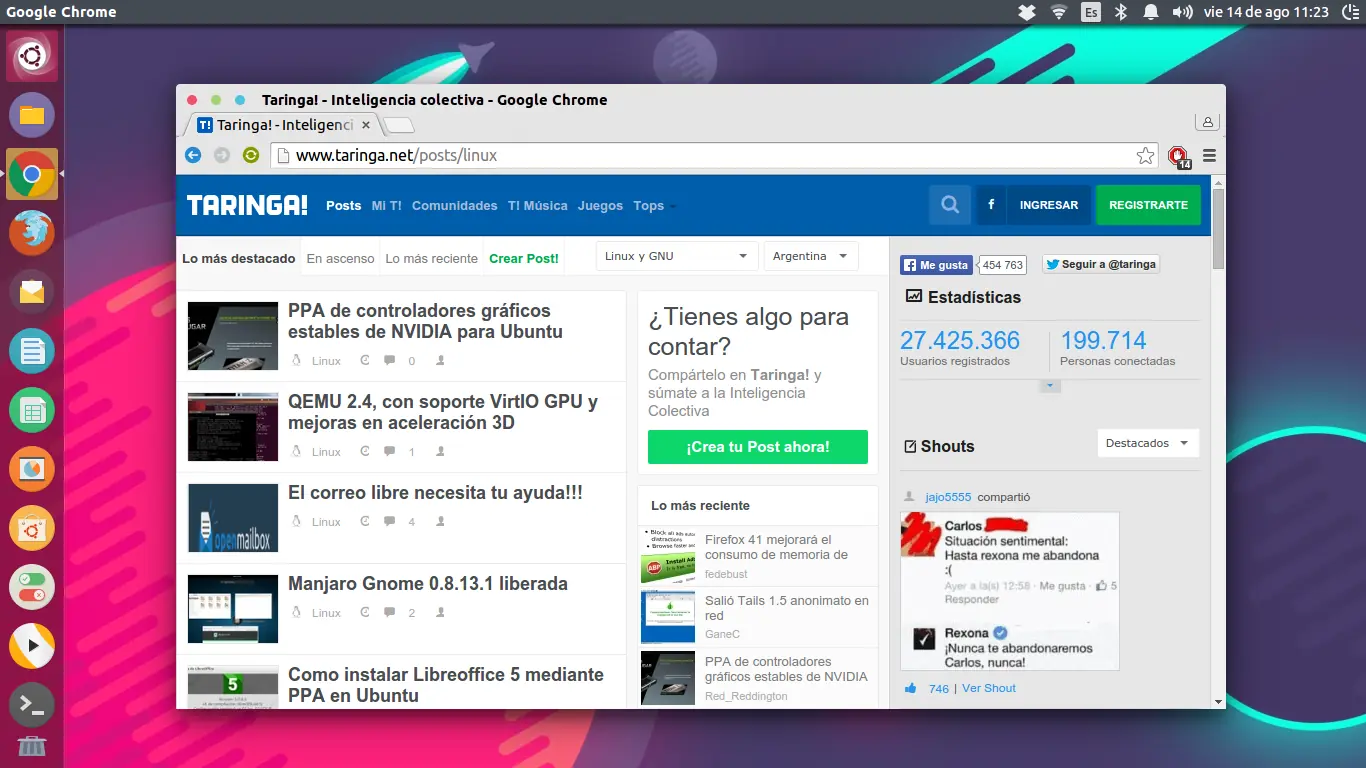The width and height of the screenshot is (1366, 768).
Task: Open the Linux y GNU category dropdown
Action: click(676, 255)
